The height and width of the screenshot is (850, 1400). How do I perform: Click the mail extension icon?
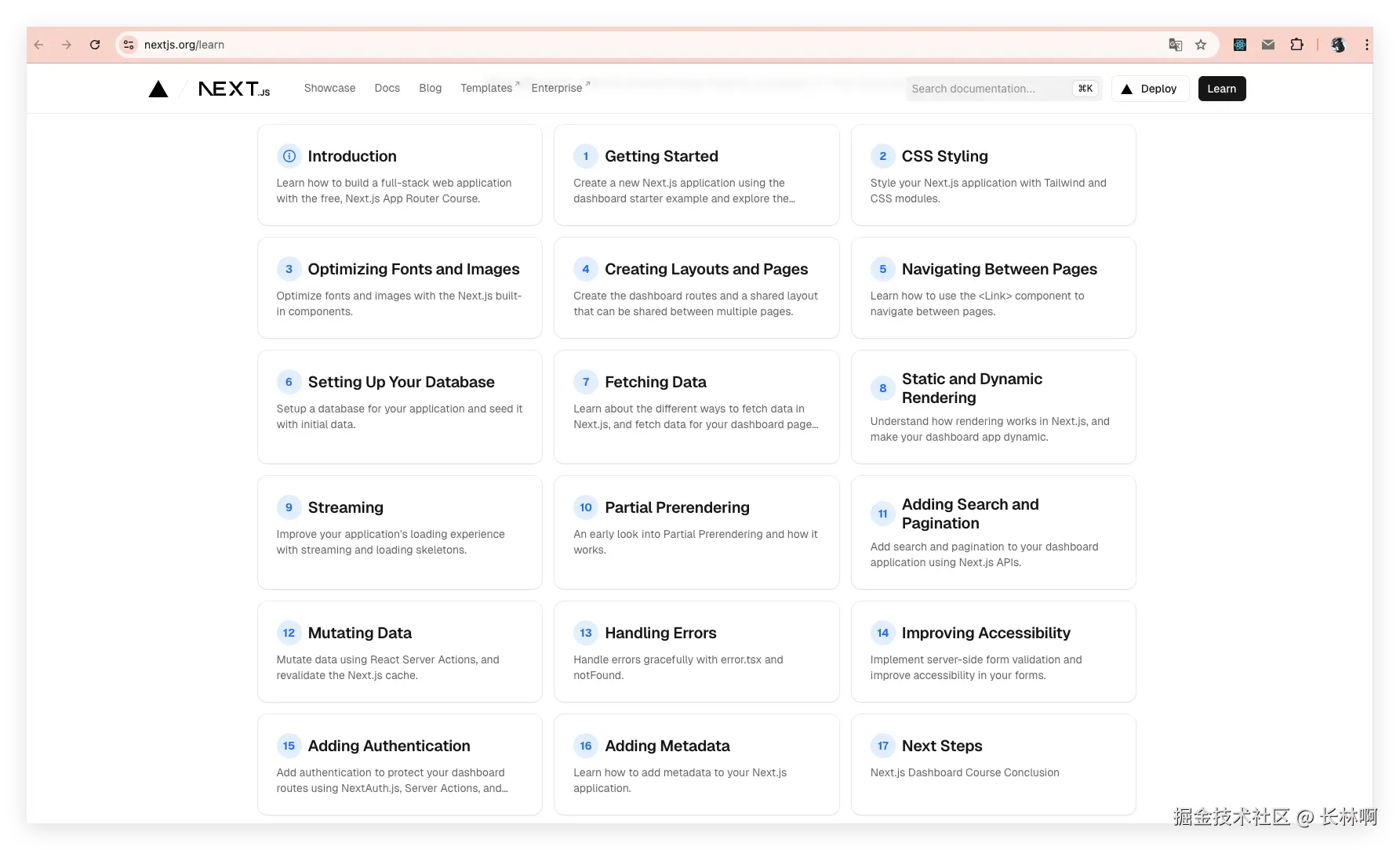(1268, 45)
